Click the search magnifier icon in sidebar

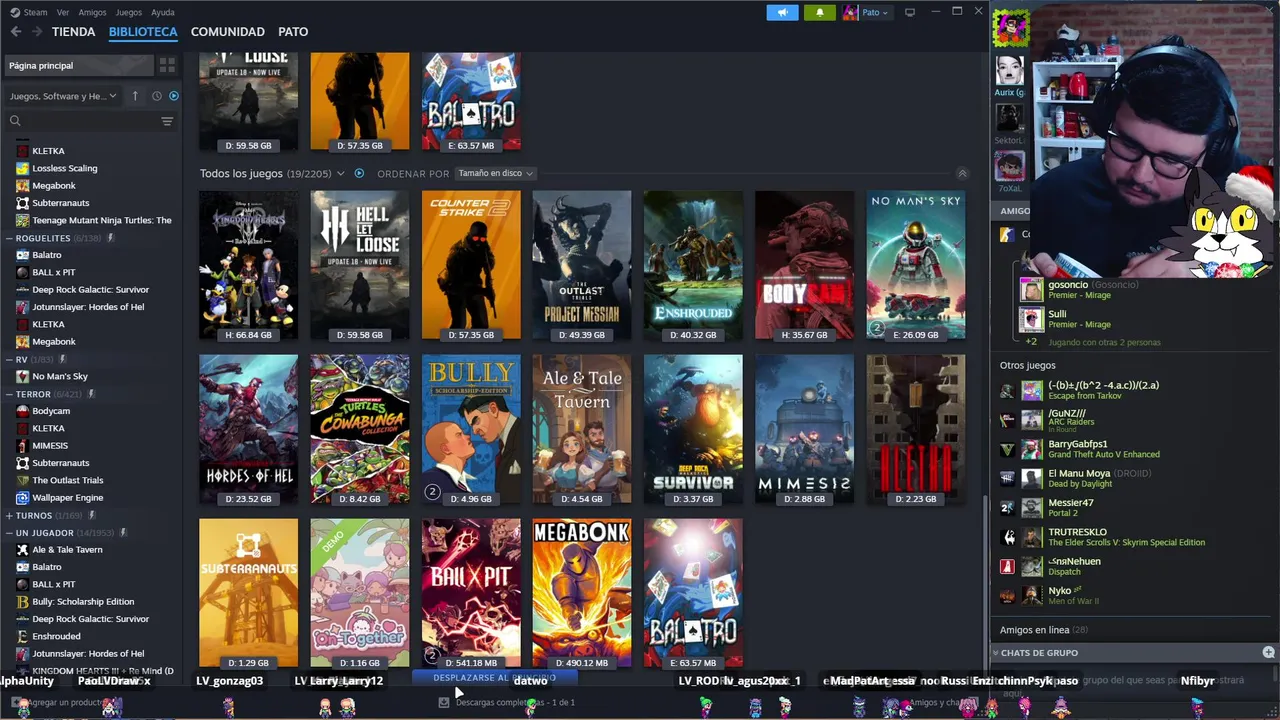click(15, 121)
